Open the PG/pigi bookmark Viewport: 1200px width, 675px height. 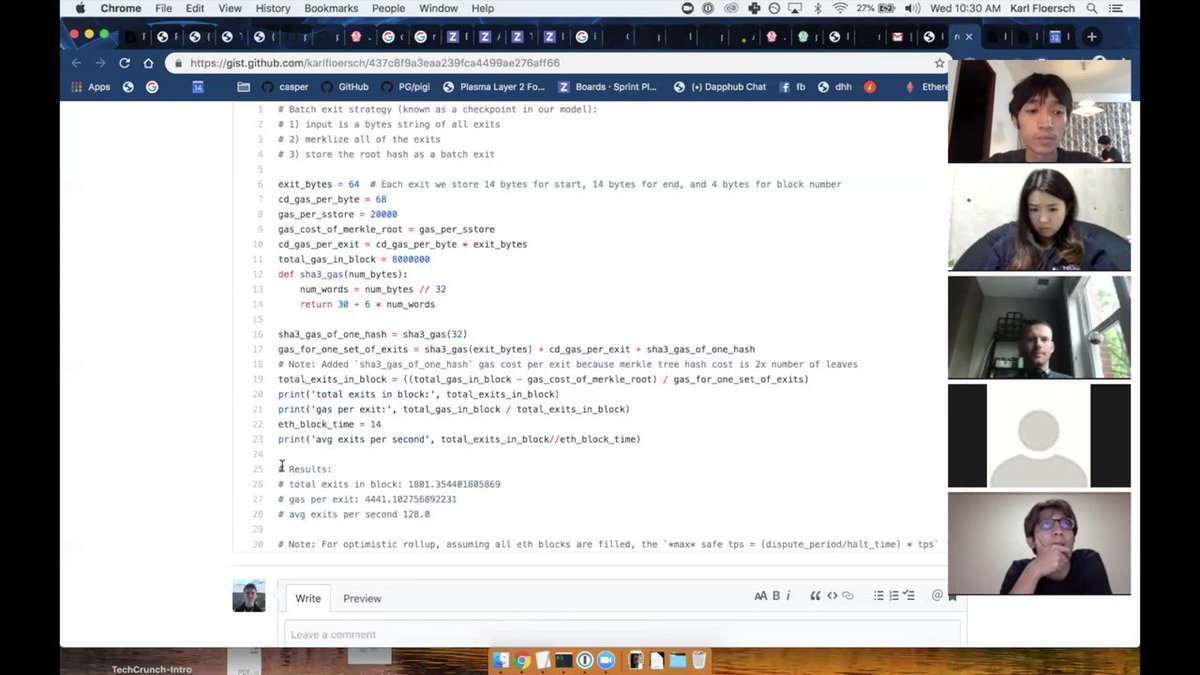pyautogui.click(x=405, y=87)
